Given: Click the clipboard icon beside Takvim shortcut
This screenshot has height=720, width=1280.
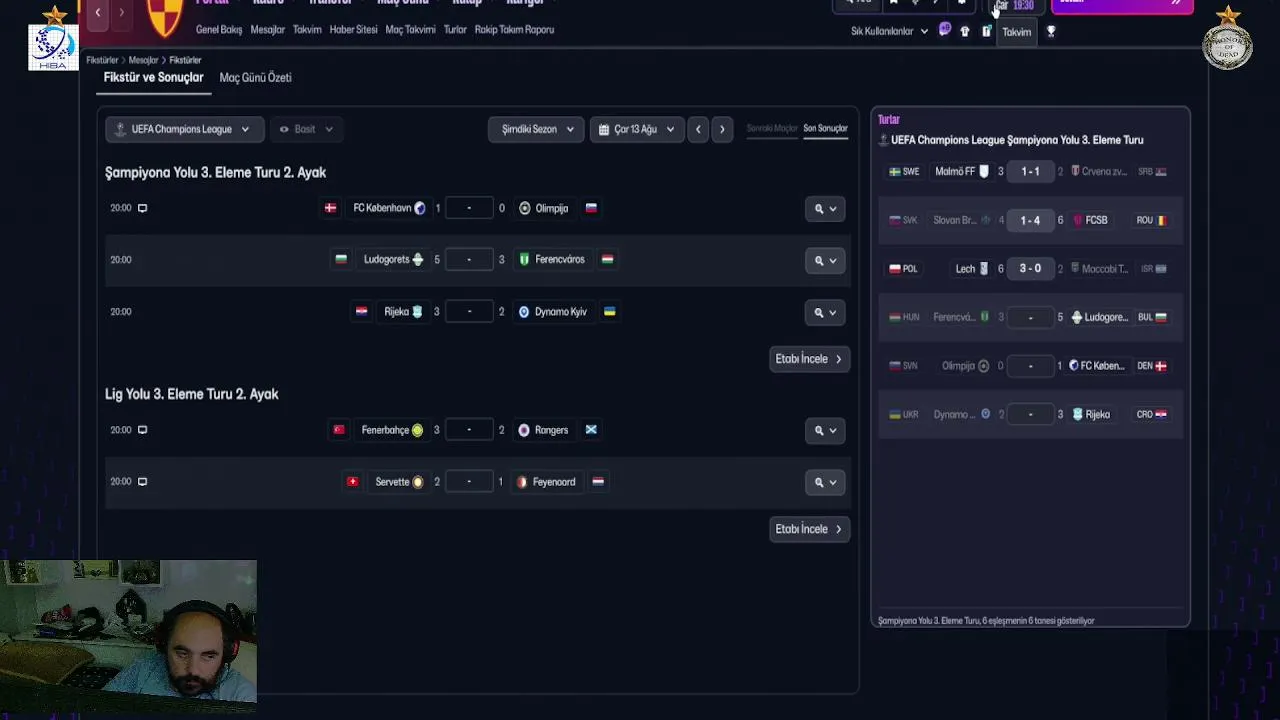Looking at the screenshot, I should pyautogui.click(x=986, y=31).
